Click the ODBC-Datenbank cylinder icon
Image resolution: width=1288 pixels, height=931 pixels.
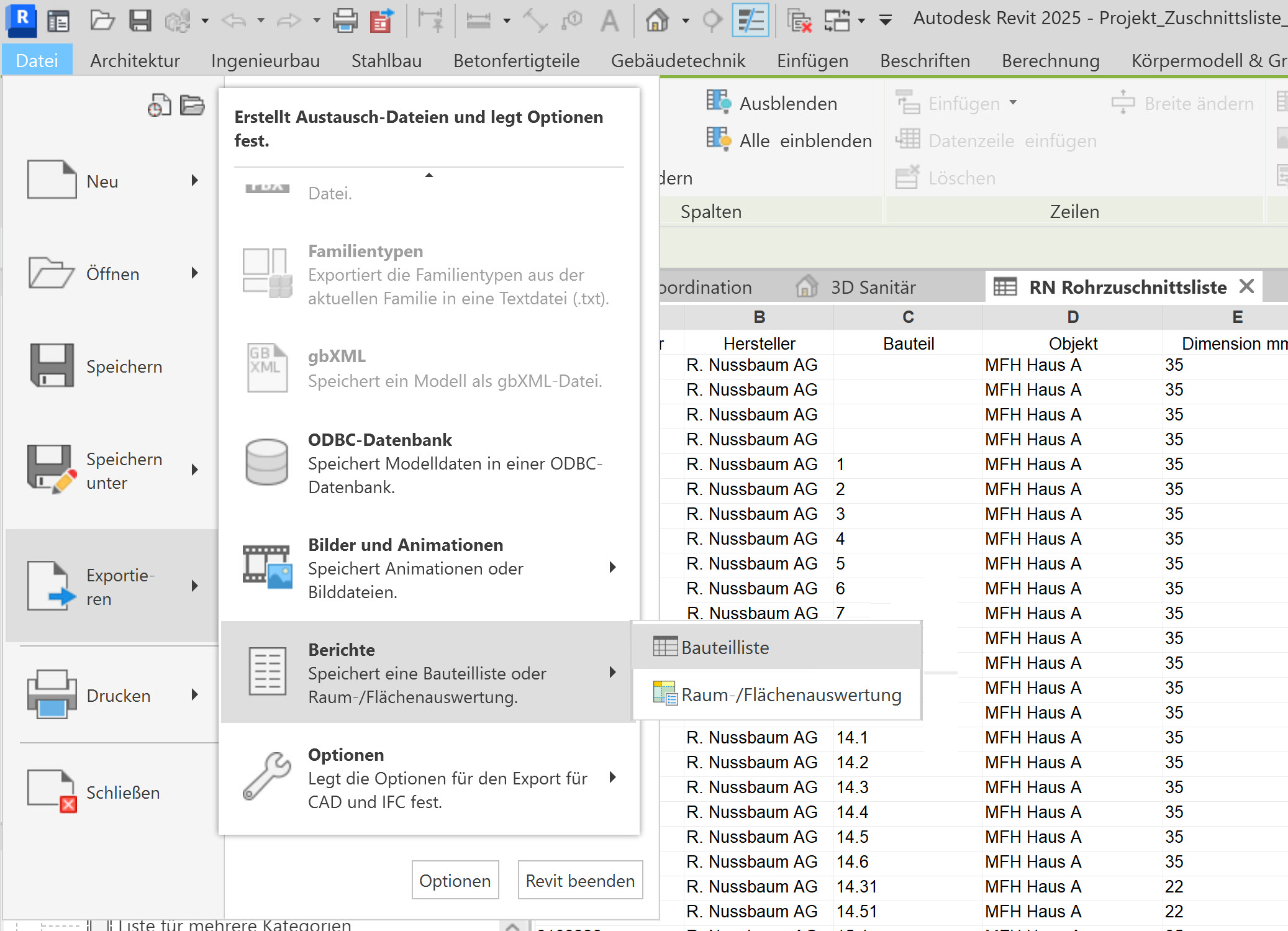[267, 462]
